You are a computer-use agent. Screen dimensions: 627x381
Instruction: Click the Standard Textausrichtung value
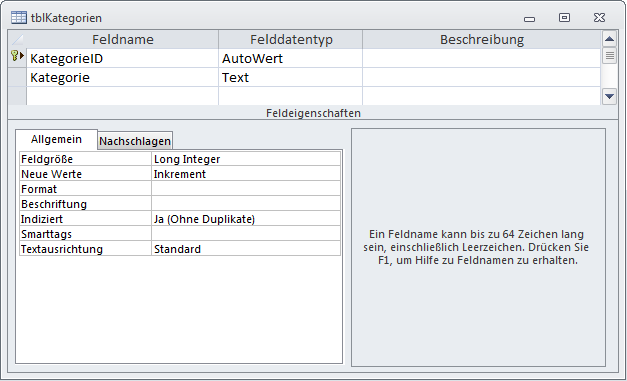[246, 249]
